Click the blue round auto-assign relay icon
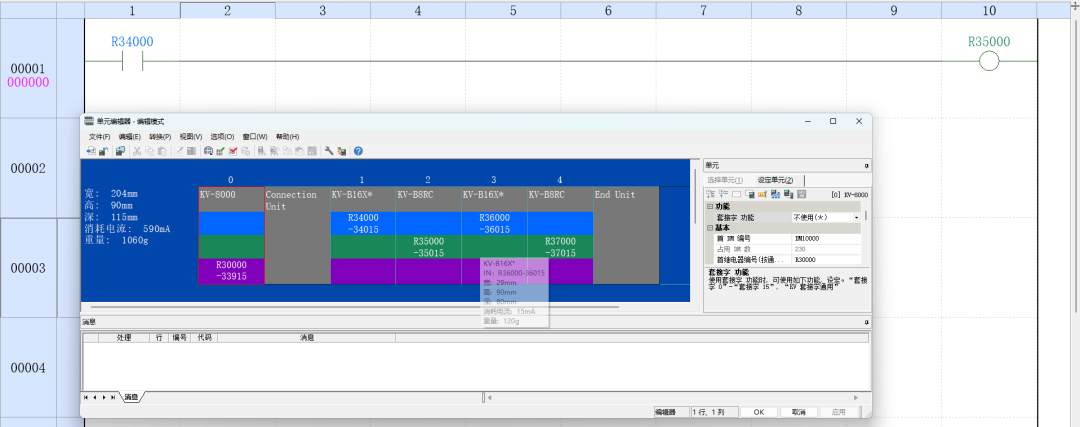This screenshot has width=1080, height=427. coord(209,151)
